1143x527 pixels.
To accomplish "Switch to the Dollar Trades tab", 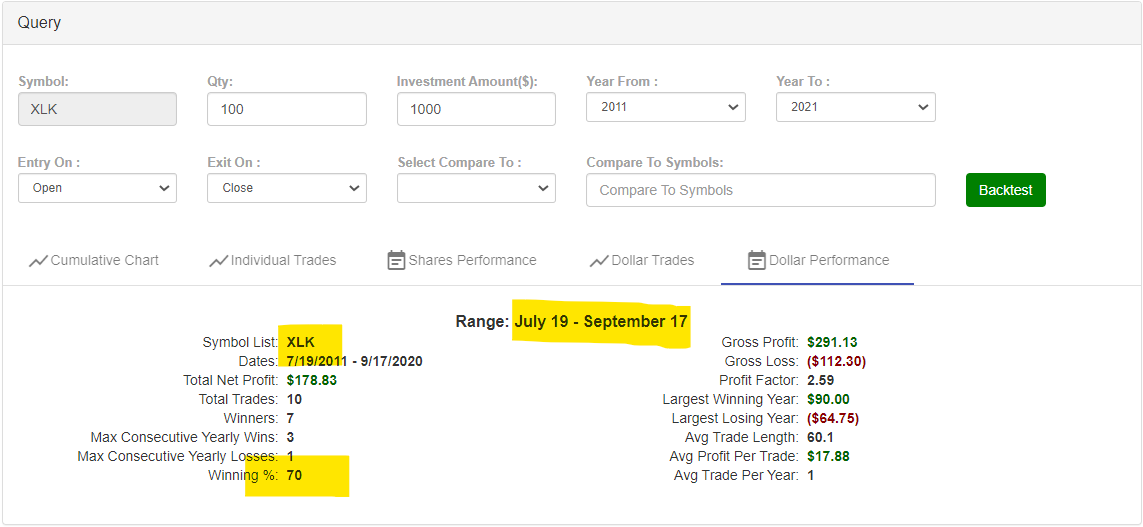I will [x=641, y=260].
